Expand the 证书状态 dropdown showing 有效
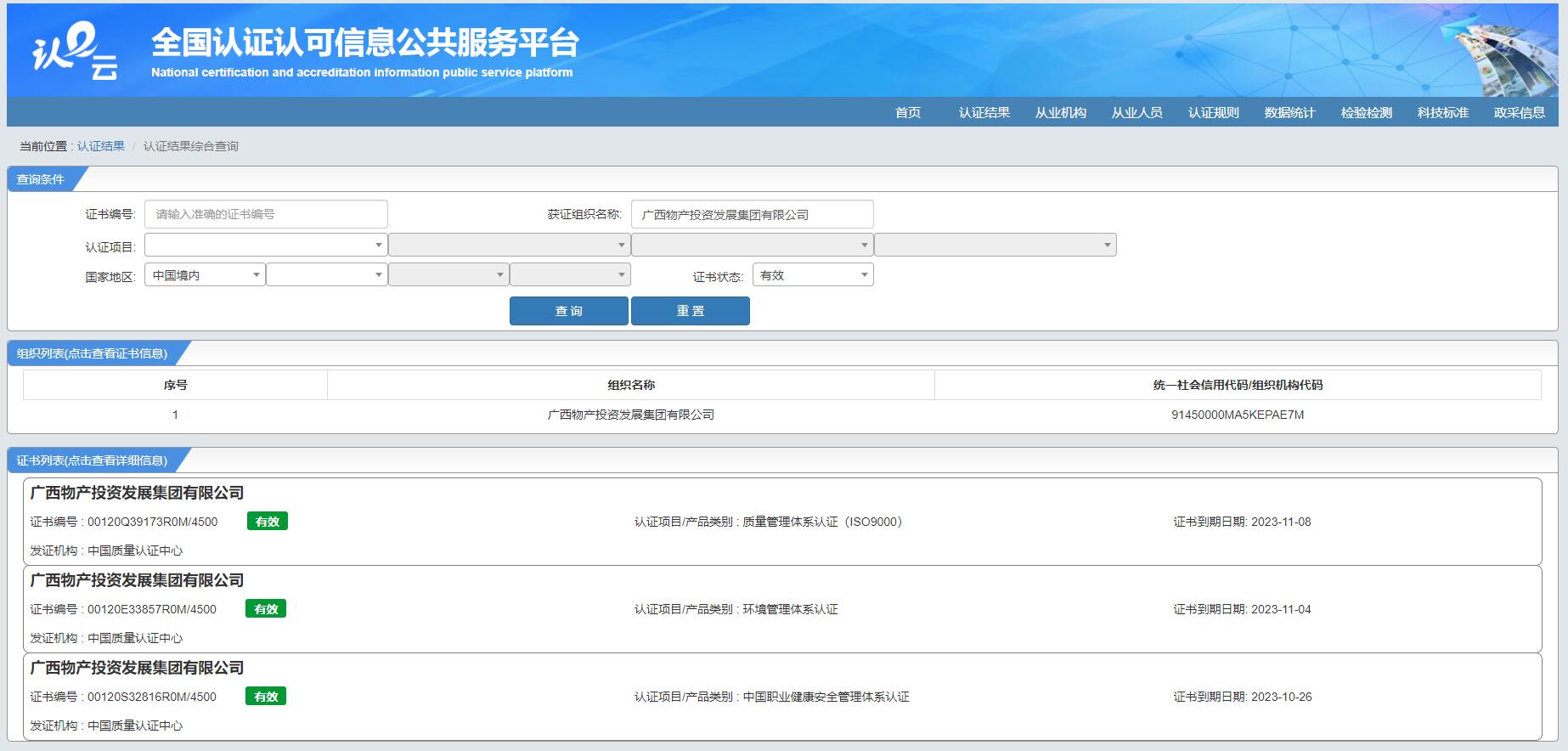 (x=813, y=275)
